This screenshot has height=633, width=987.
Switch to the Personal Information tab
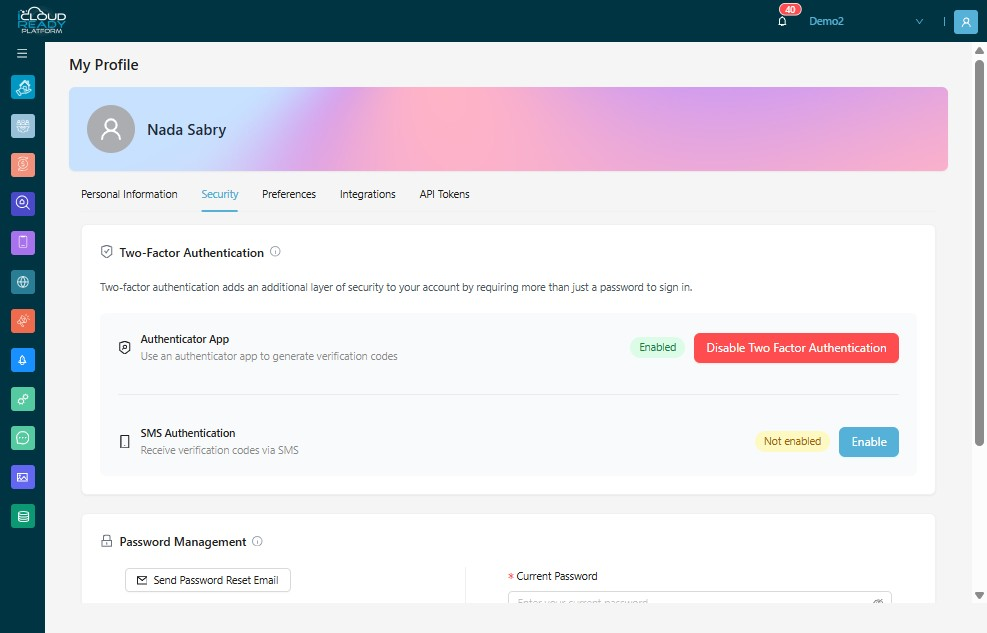pos(129,194)
